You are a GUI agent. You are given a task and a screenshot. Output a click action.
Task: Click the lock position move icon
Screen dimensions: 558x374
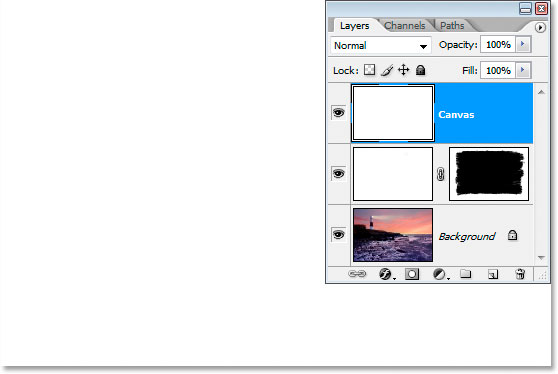tap(404, 70)
